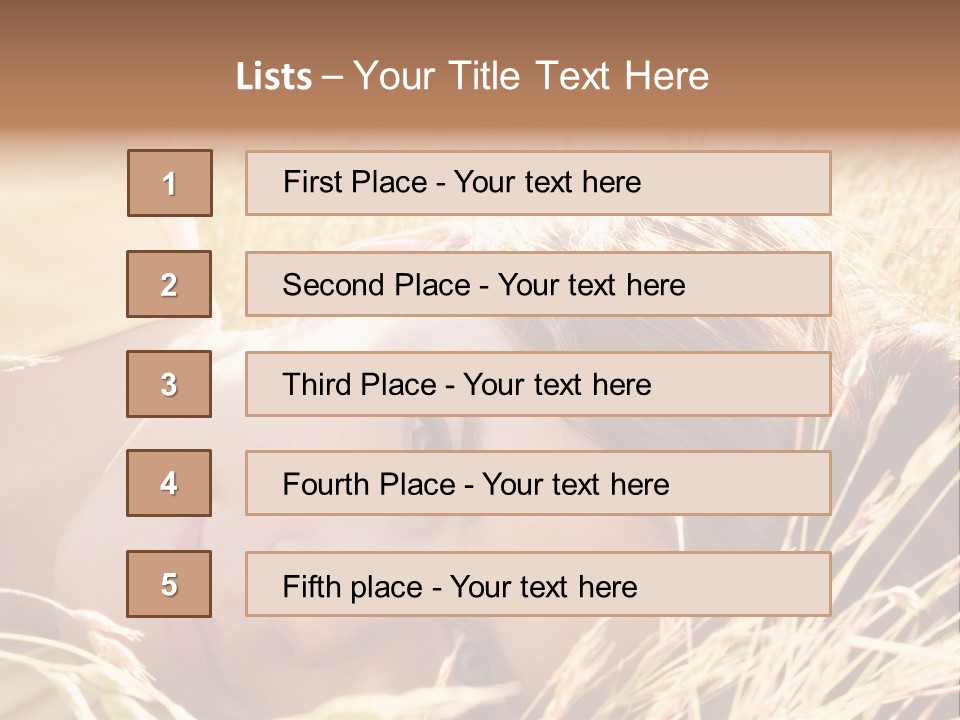Select the bold word Lists in title
The width and height of the screenshot is (960, 720).
click(274, 77)
